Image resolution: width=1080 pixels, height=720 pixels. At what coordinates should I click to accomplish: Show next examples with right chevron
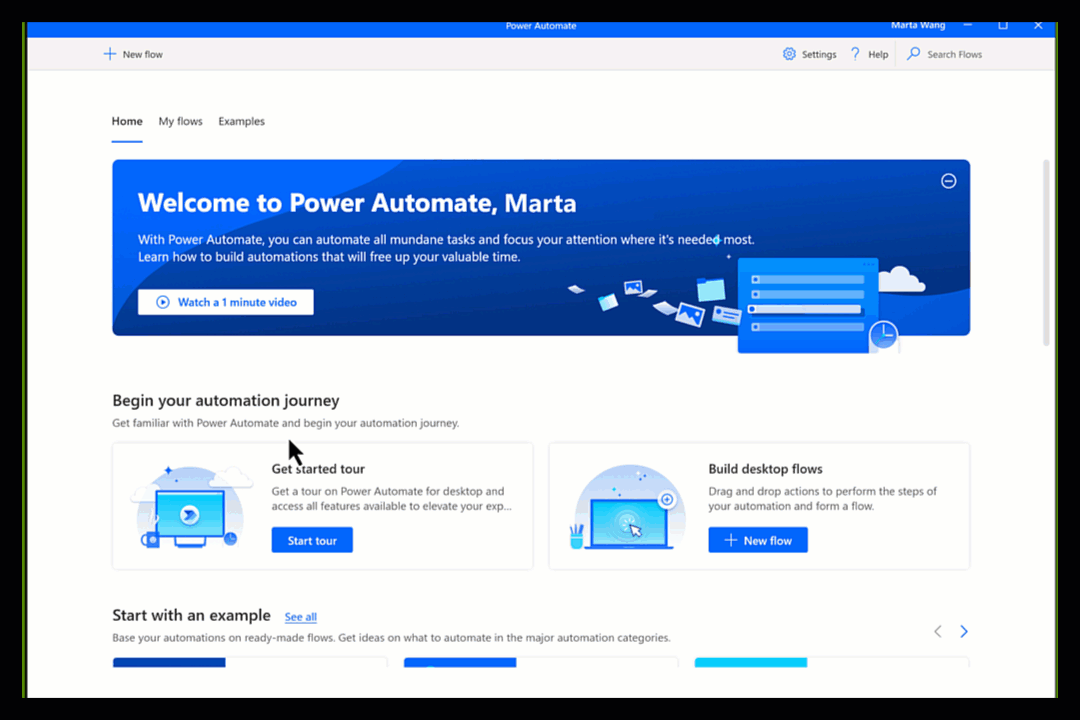(x=964, y=631)
